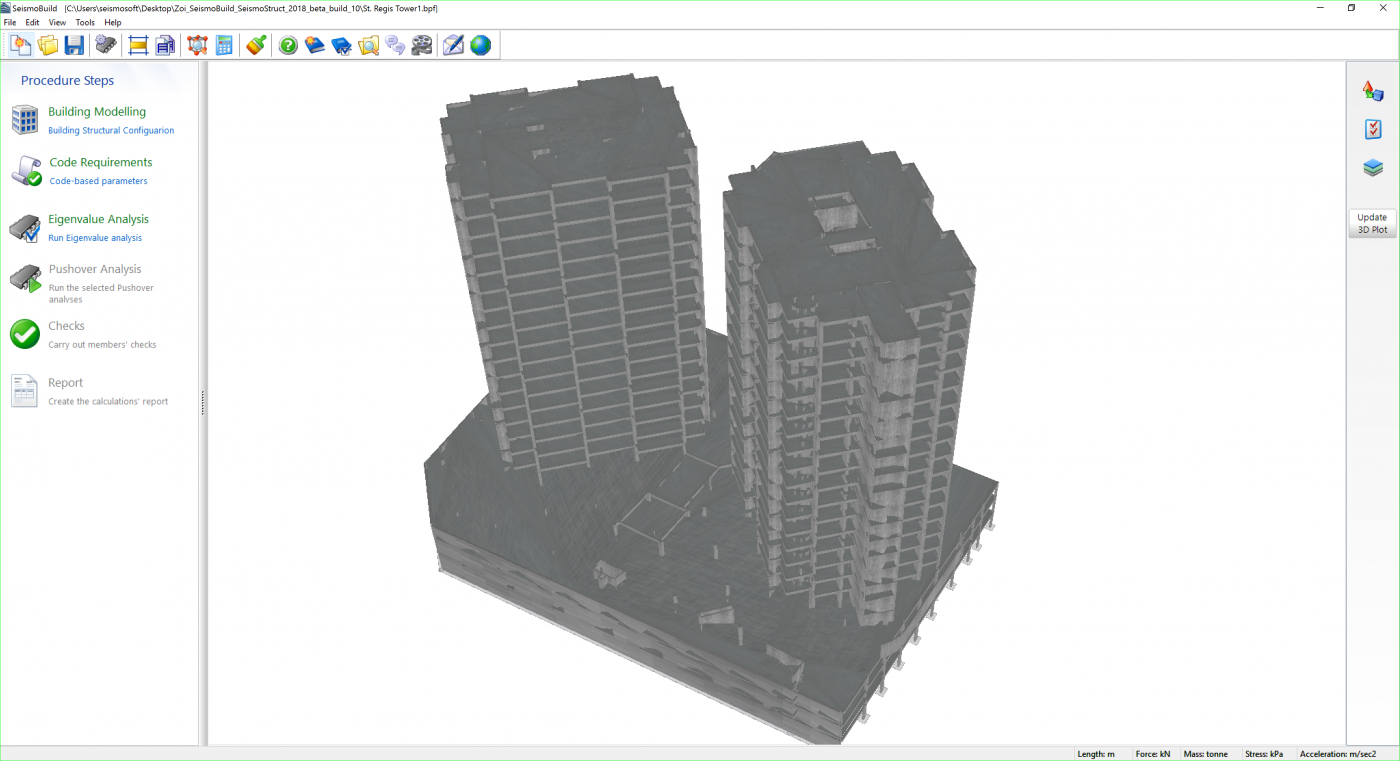1400x761 pixels.
Task: Click the New project toolbar icon
Action: (x=21, y=45)
